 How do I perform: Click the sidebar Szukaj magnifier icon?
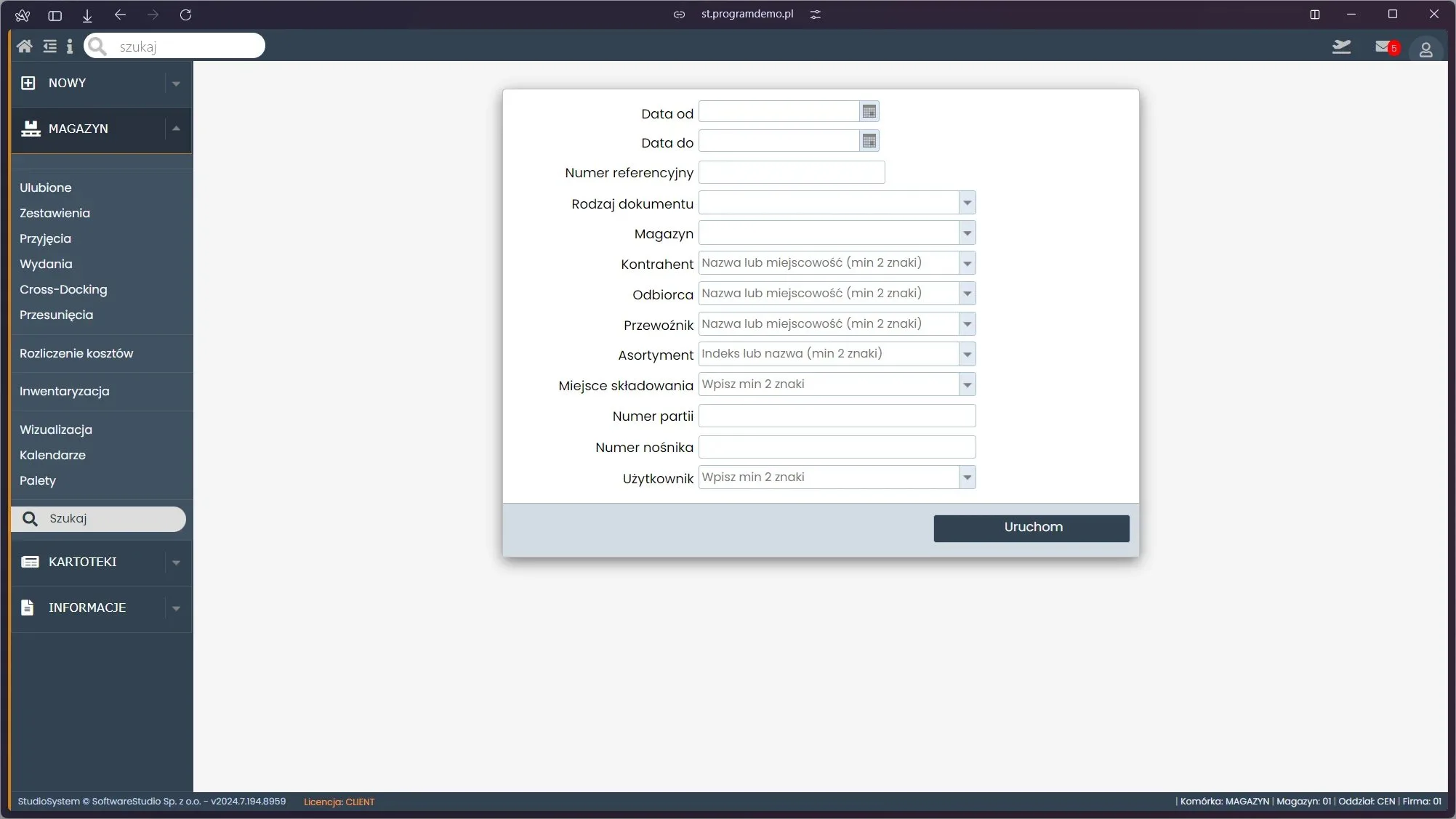tap(30, 519)
